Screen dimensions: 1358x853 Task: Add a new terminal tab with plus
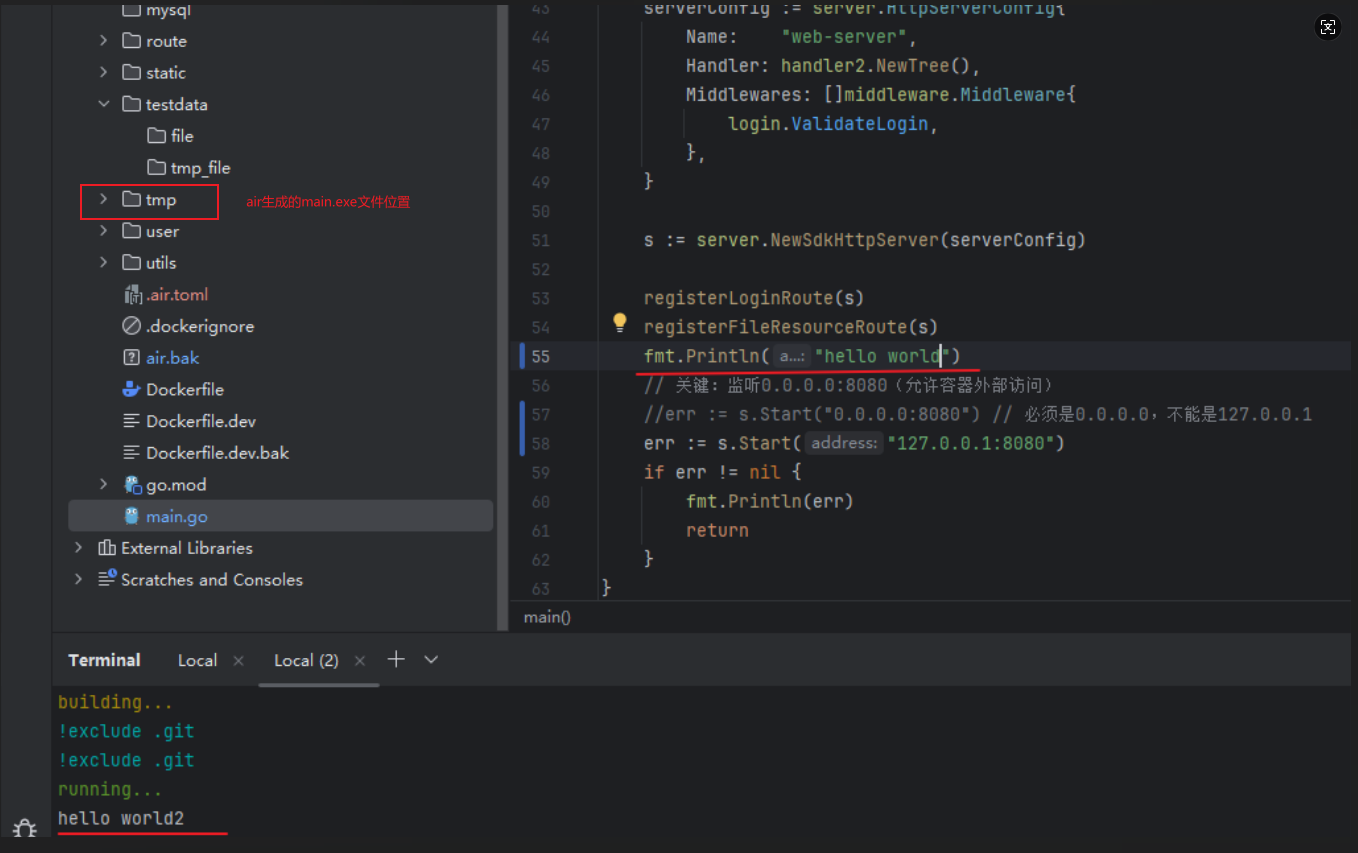396,659
